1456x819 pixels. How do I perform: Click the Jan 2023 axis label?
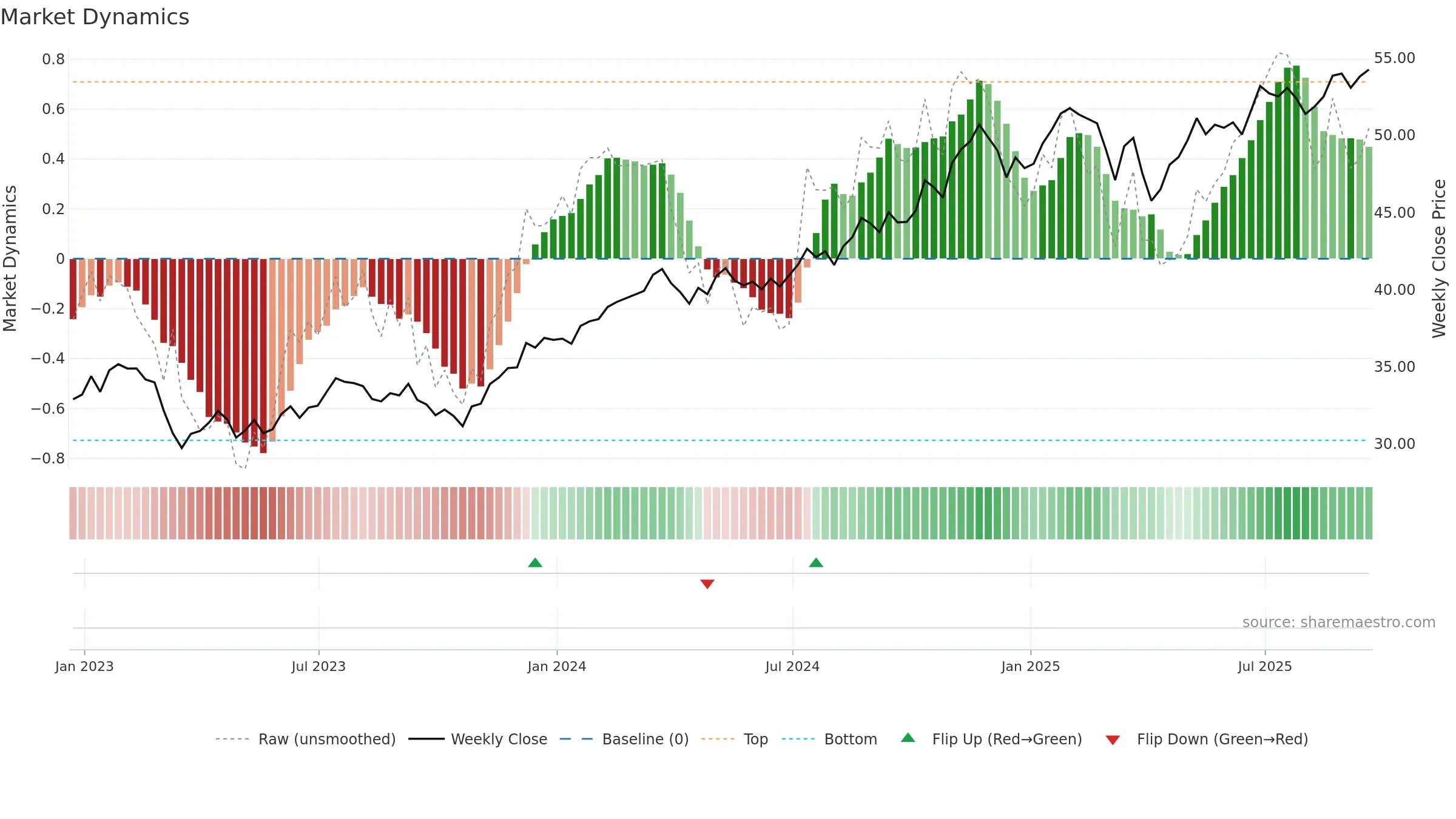pyautogui.click(x=84, y=666)
